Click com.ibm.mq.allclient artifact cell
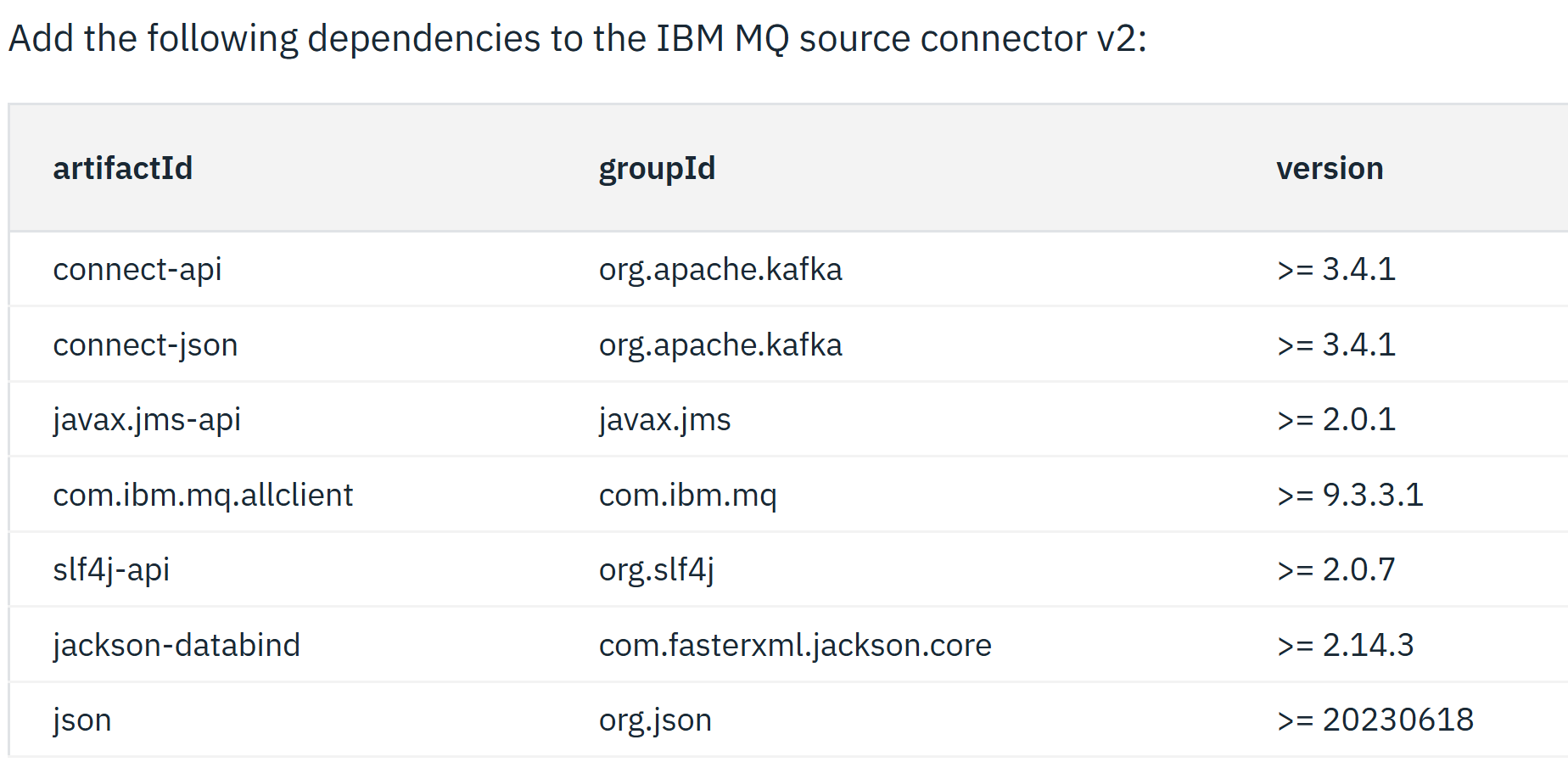 point(203,496)
